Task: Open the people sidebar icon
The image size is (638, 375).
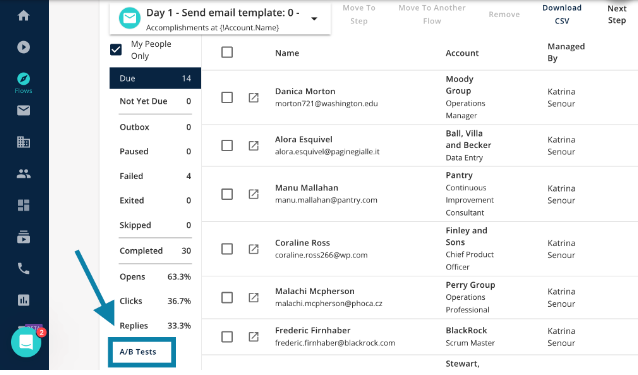Action: tap(24, 174)
